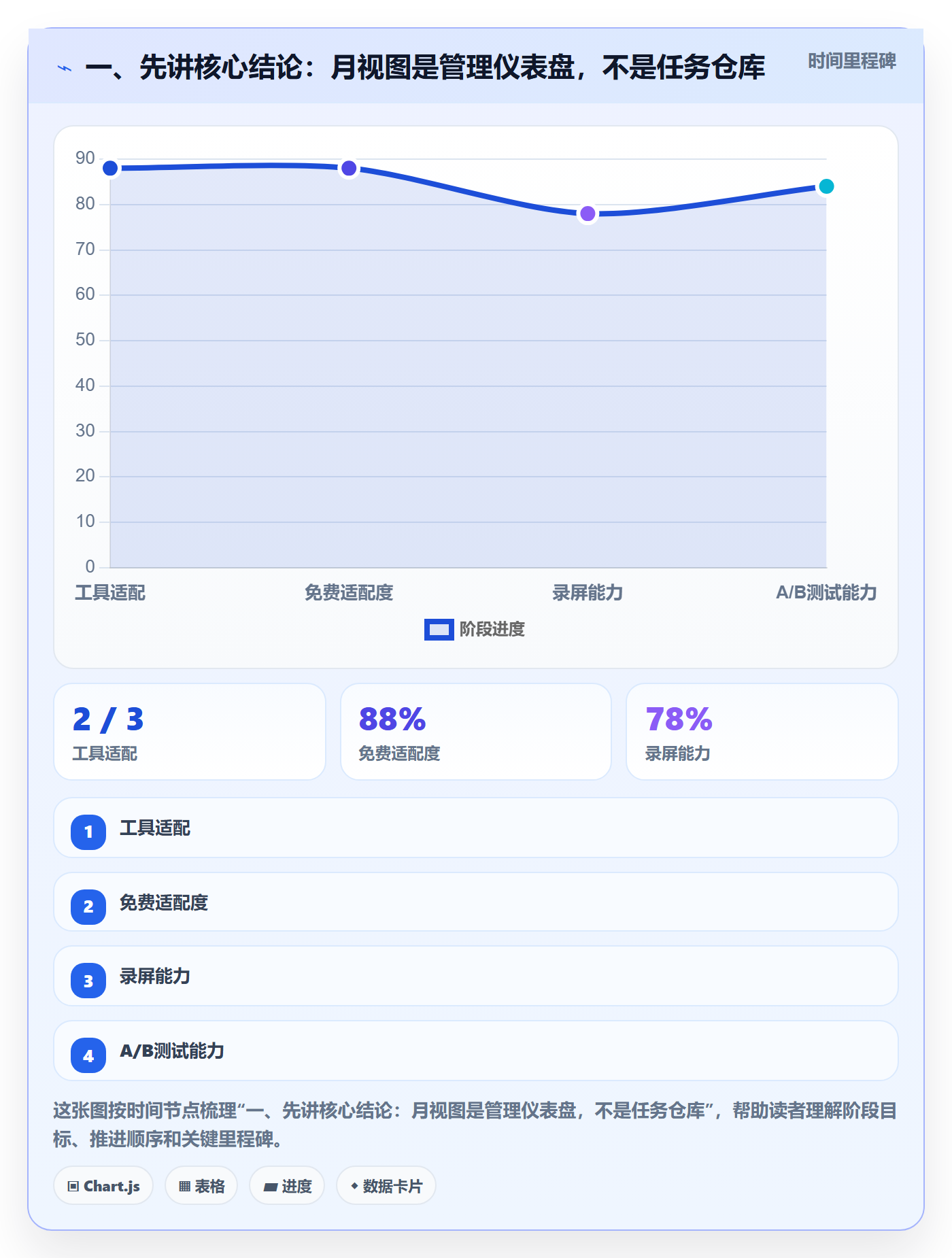Viewport: 952px width, 1258px height.
Task: Click the 90 y-axis value
Action: (x=85, y=158)
